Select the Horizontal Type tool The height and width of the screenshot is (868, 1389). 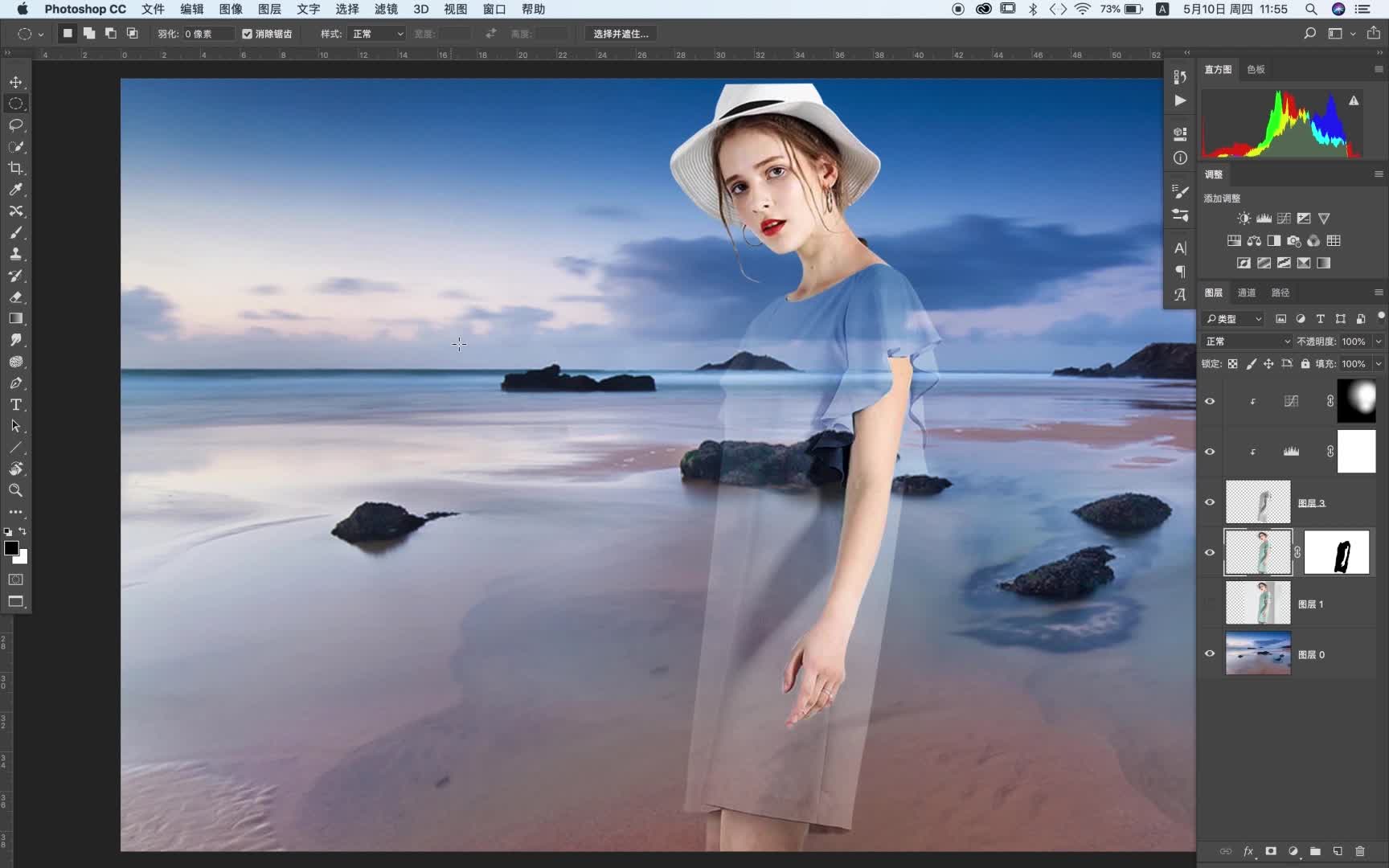(x=15, y=405)
